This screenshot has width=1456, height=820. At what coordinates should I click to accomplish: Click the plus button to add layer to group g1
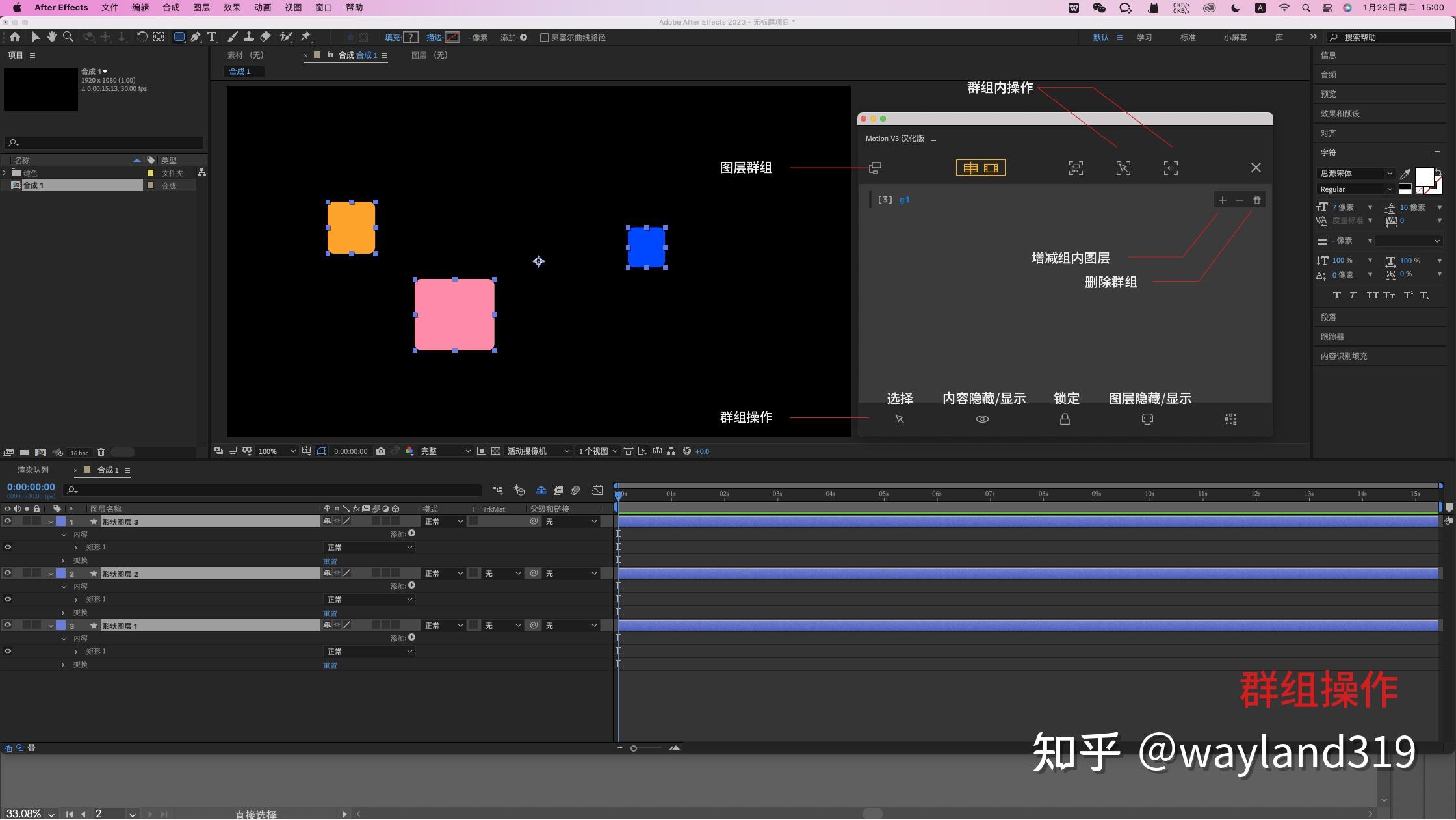click(x=1222, y=200)
